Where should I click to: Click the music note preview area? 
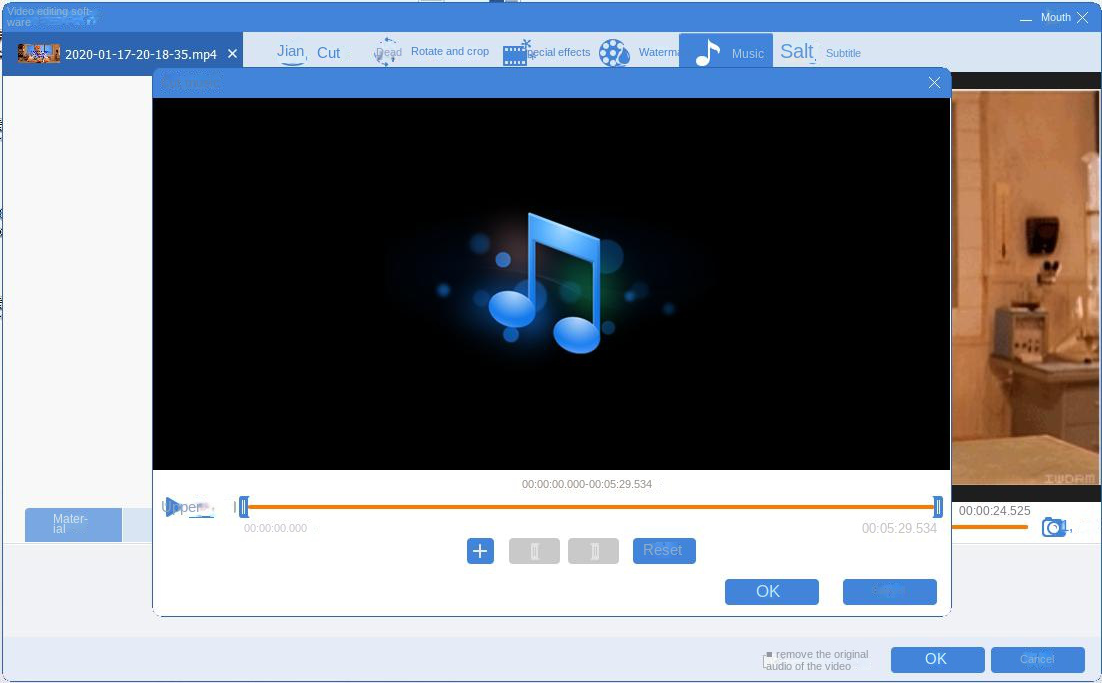coord(551,284)
